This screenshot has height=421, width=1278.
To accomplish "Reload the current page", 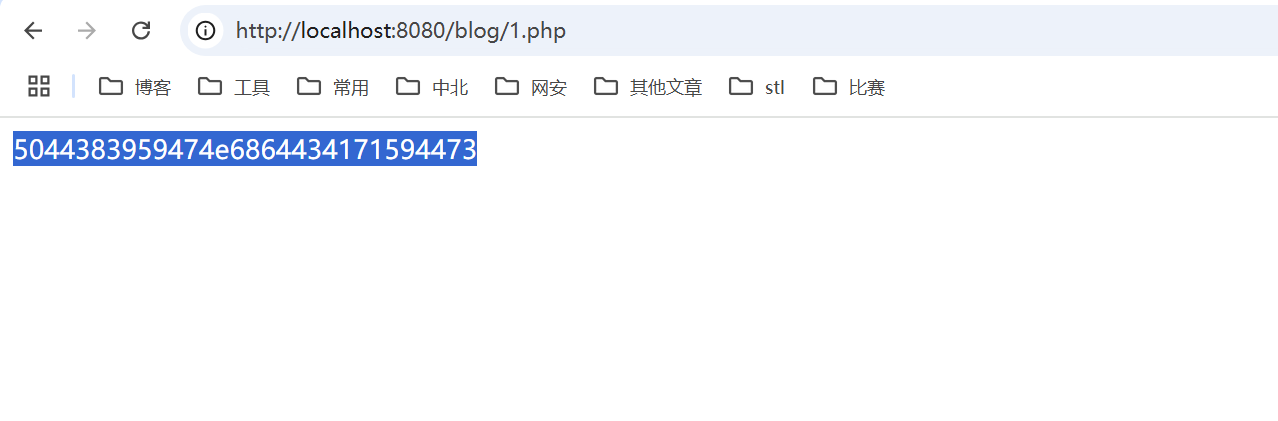I will 141,30.
